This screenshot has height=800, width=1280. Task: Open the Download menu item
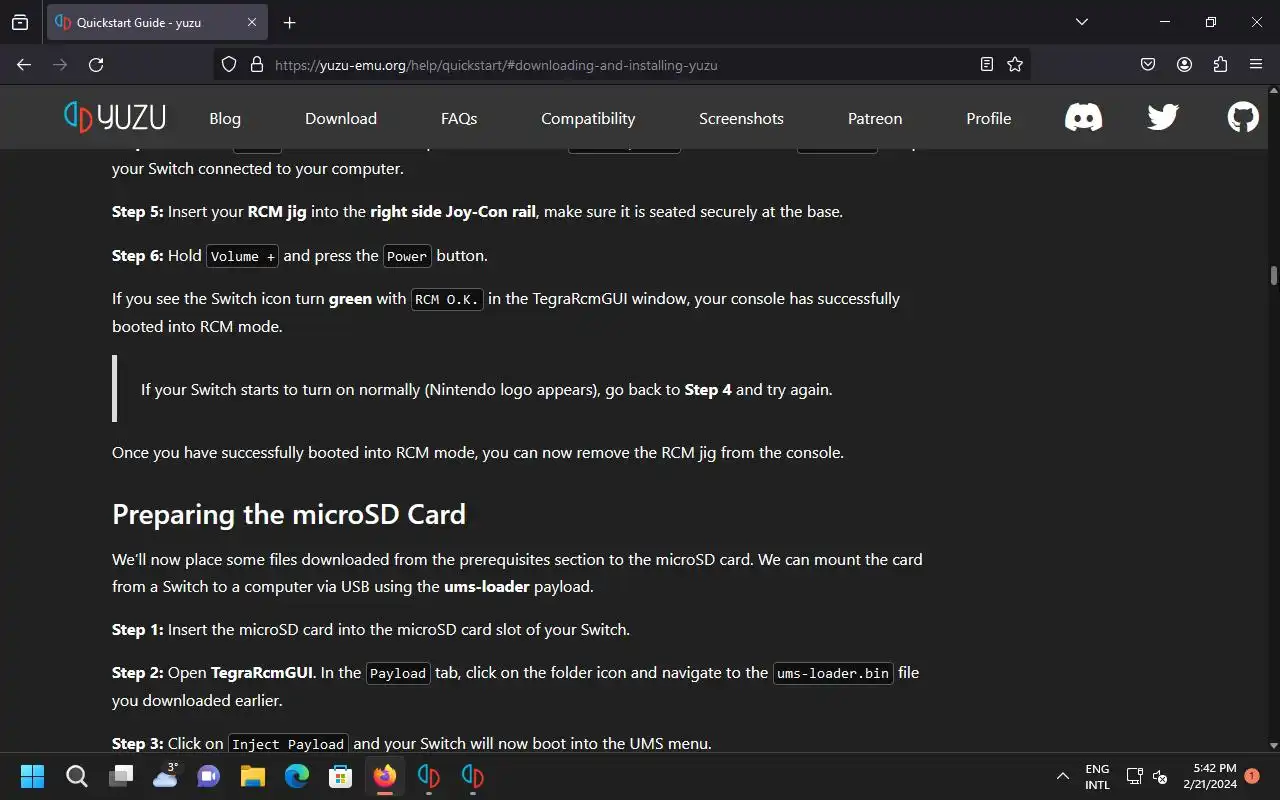tap(341, 118)
